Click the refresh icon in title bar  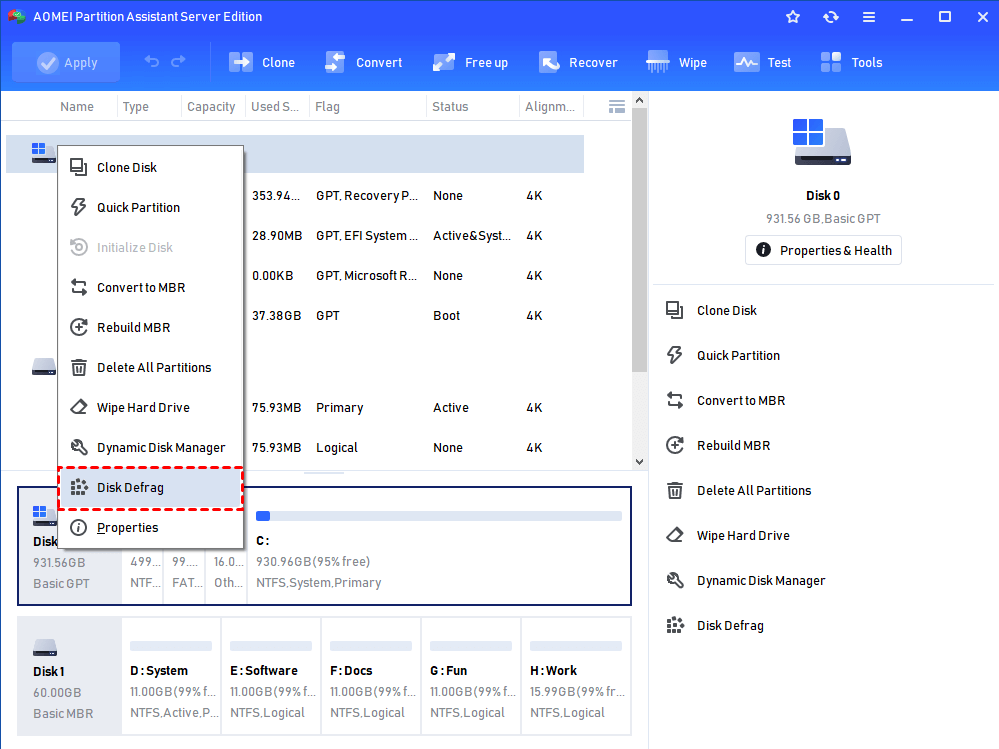click(x=831, y=17)
